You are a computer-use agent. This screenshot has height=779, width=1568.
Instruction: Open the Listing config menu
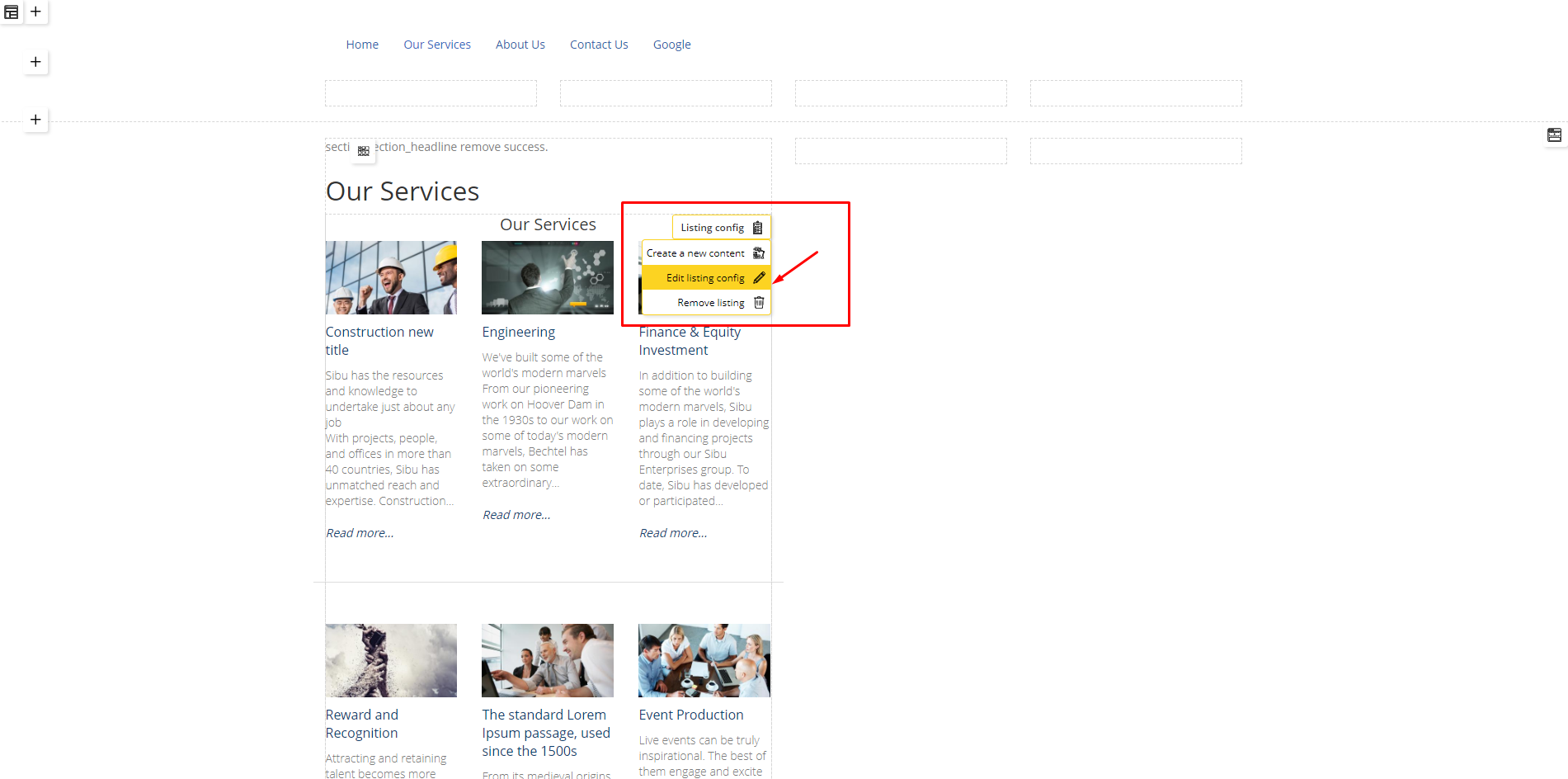[722, 228]
